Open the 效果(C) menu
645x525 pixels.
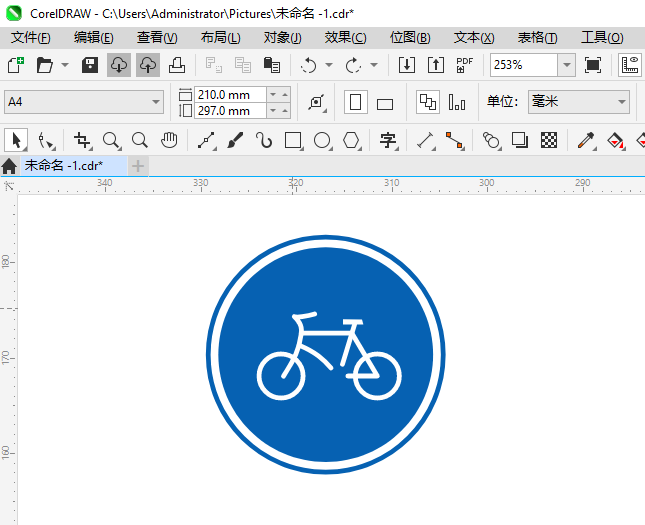(x=346, y=38)
